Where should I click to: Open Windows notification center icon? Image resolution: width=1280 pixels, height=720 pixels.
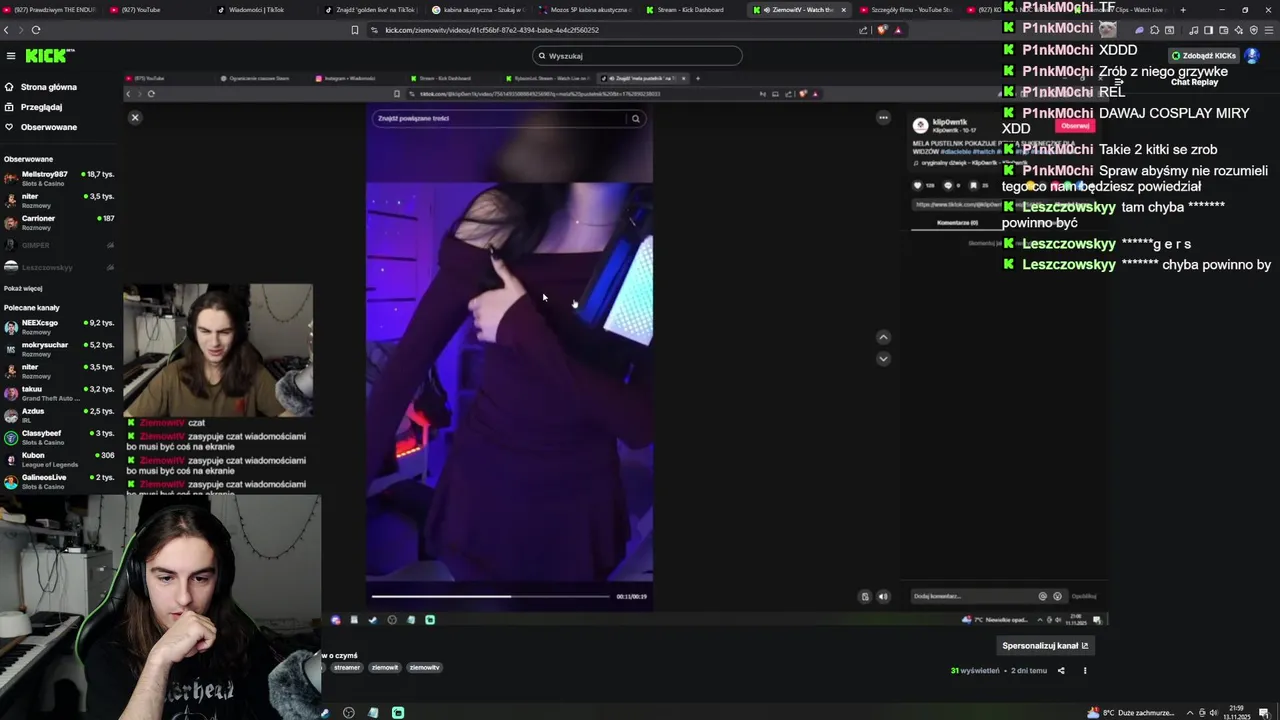(x=1264, y=713)
